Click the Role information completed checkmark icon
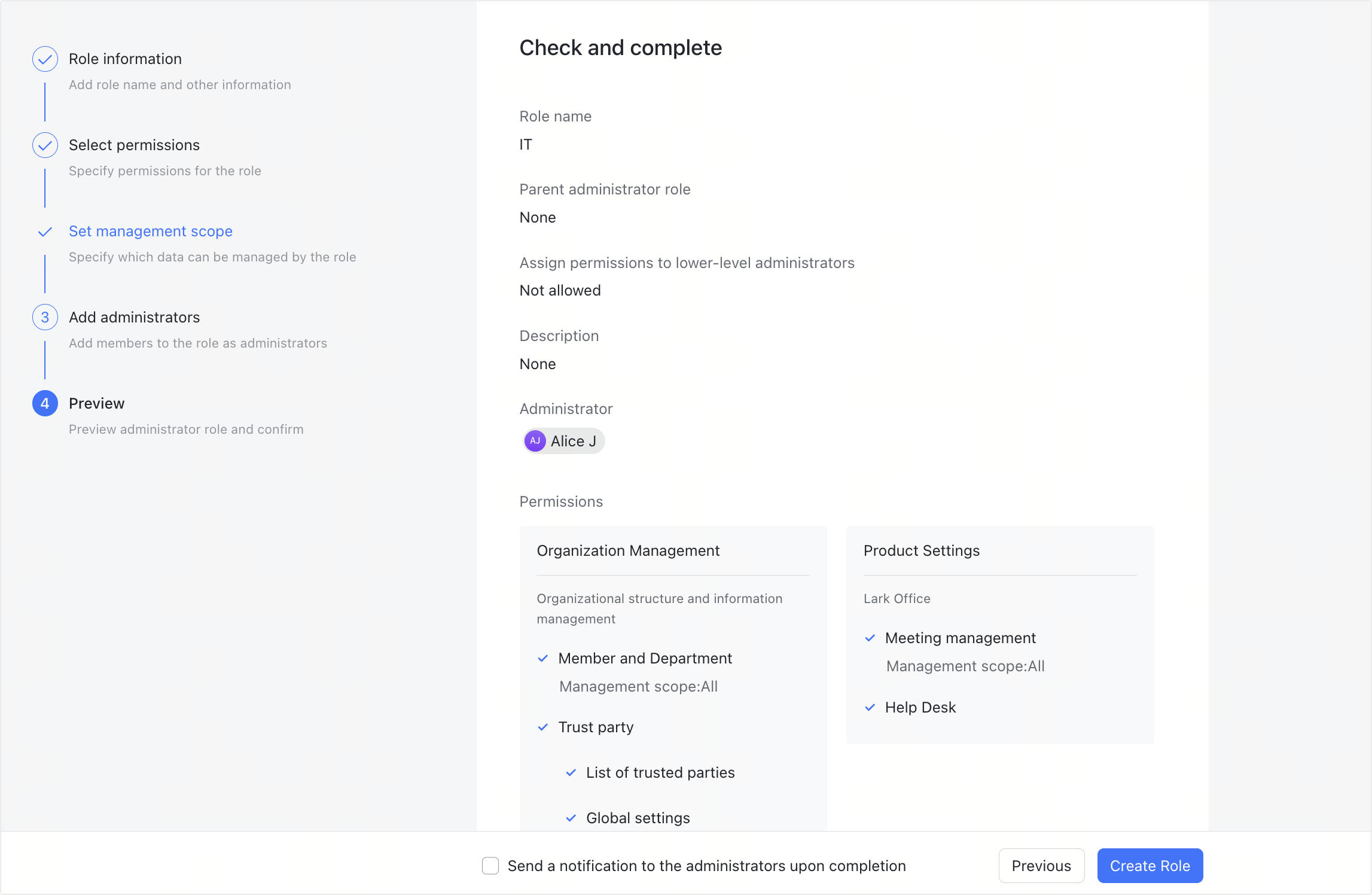 tap(44, 59)
